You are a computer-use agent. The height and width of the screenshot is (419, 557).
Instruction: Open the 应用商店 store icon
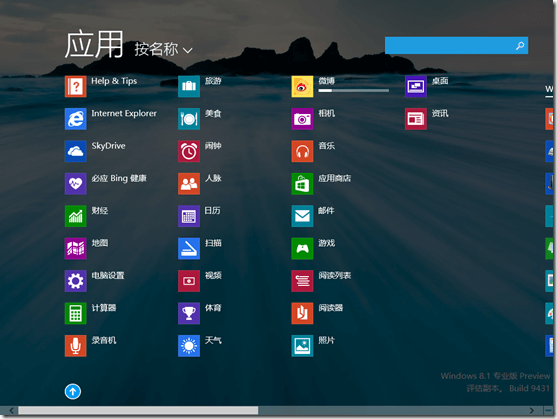302,184
